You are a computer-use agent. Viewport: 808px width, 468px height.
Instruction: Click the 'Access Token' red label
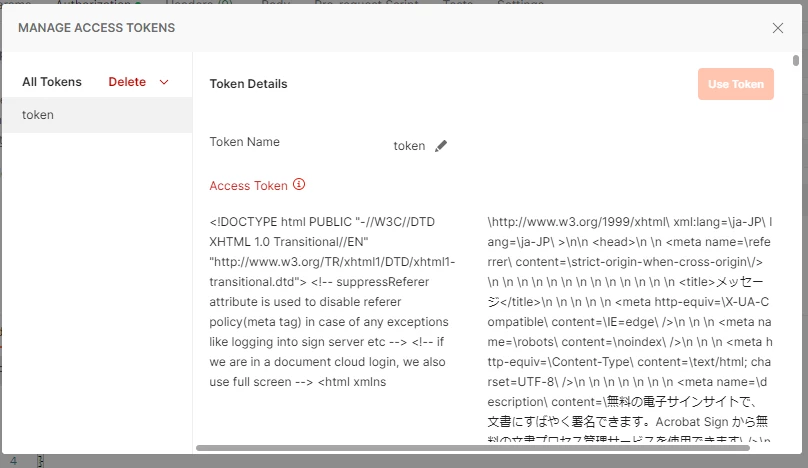248,186
